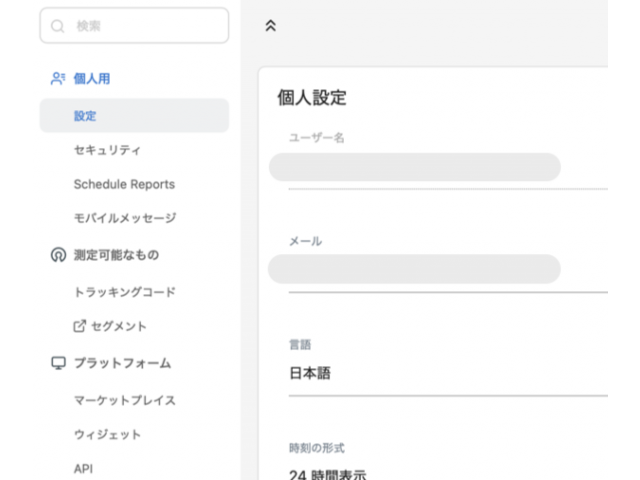Viewport: 640px width, 480px height.
Task: Open the 測定可能なもの section heading
Action: click(116, 255)
